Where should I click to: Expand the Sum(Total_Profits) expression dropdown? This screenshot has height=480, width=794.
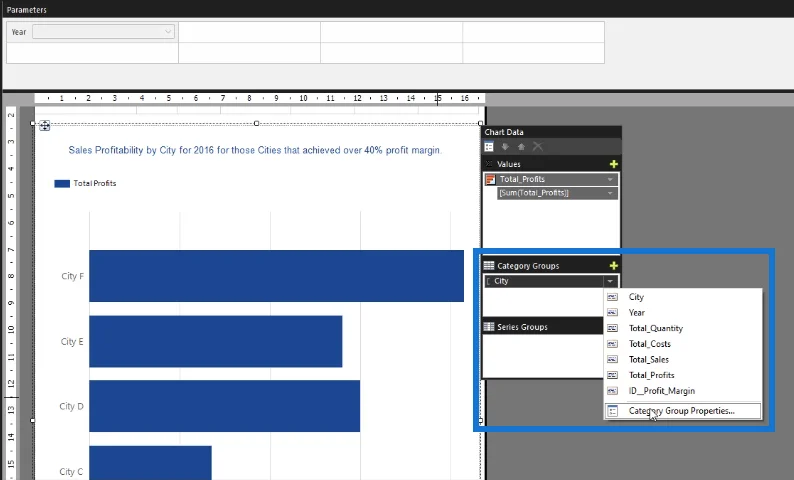click(x=610, y=193)
